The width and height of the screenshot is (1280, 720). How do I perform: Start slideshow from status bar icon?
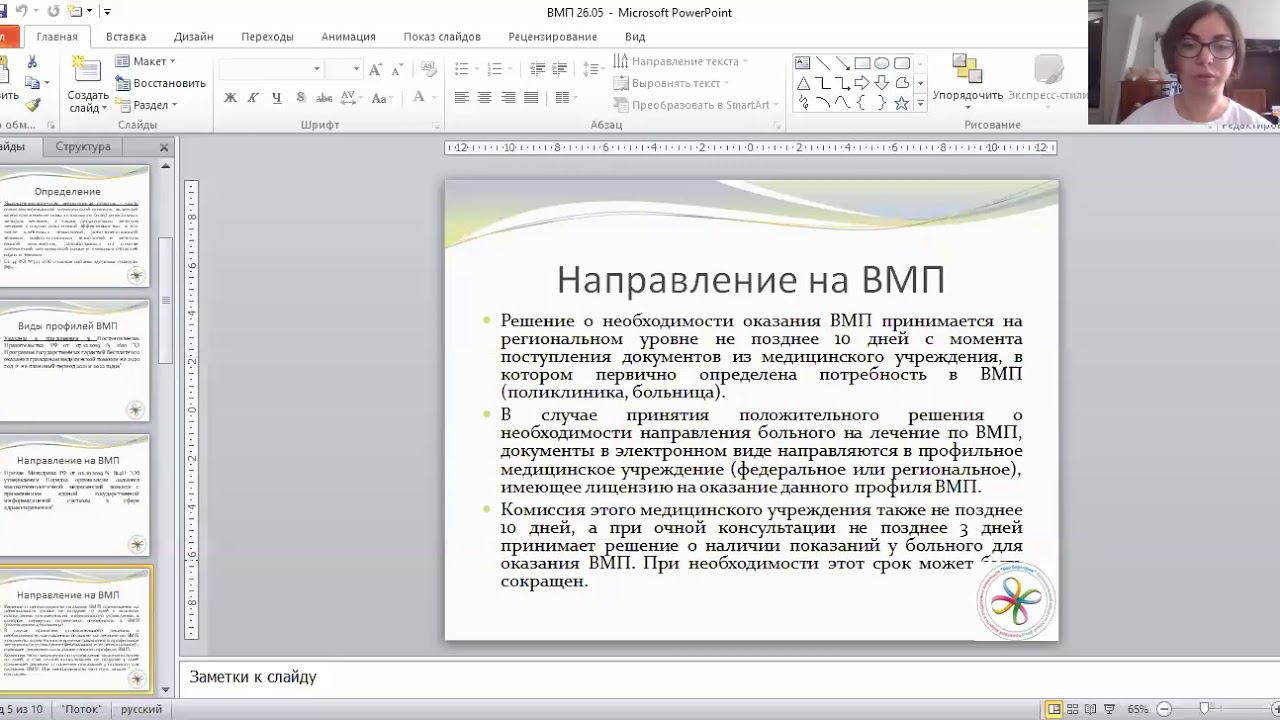coord(1110,709)
